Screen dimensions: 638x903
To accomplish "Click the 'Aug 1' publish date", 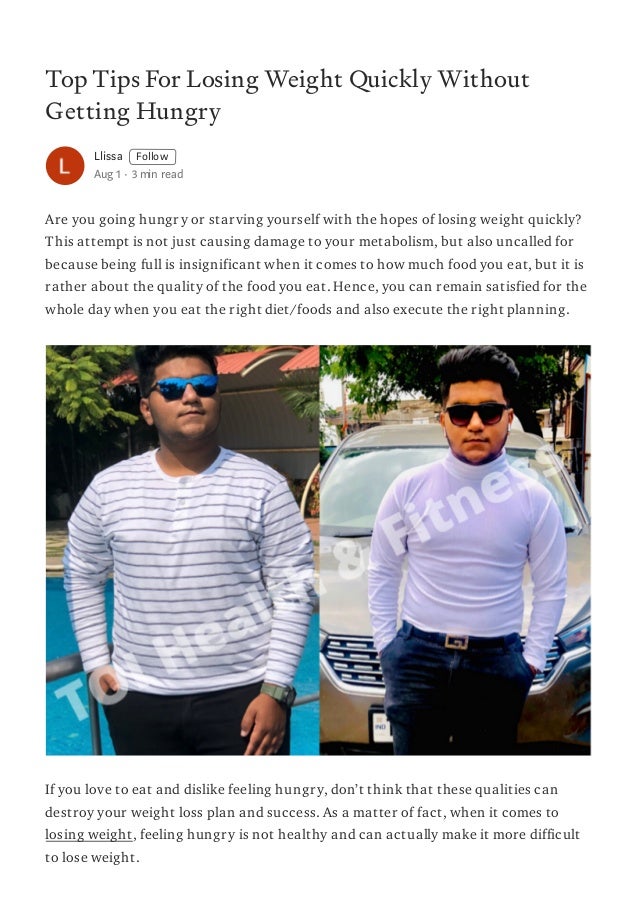I will (x=107, y=174).
